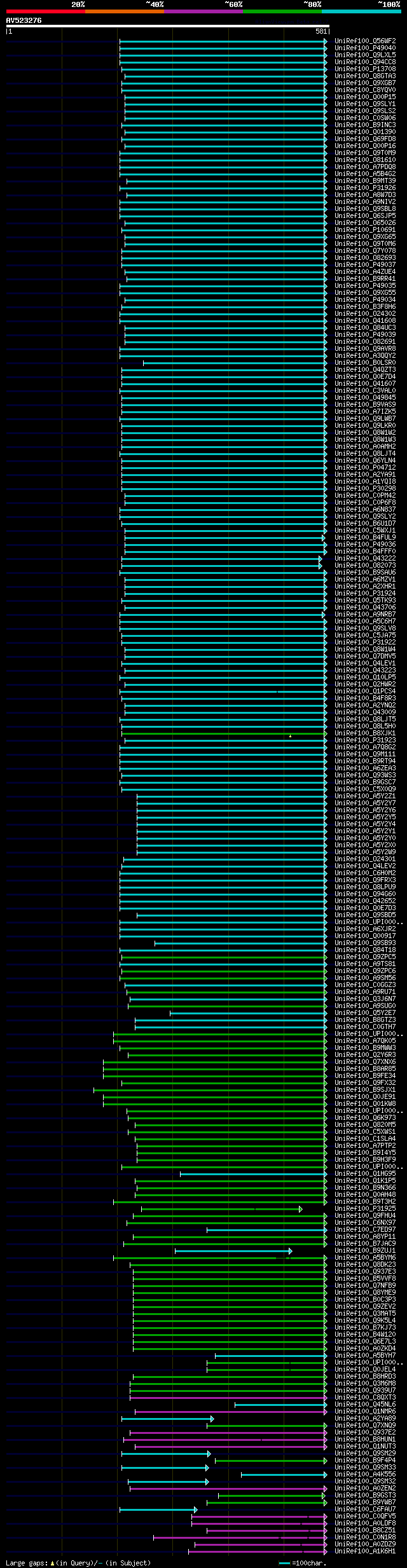Open UniRef100_B3F8H6 entry
This screenshot has width=407, height=1568.
coord(365,306)
